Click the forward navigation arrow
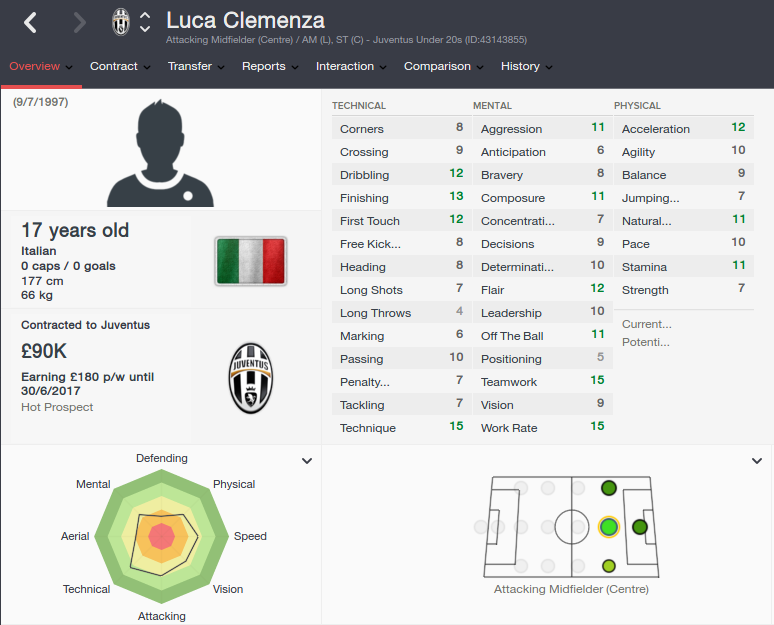 pos(79,23)
